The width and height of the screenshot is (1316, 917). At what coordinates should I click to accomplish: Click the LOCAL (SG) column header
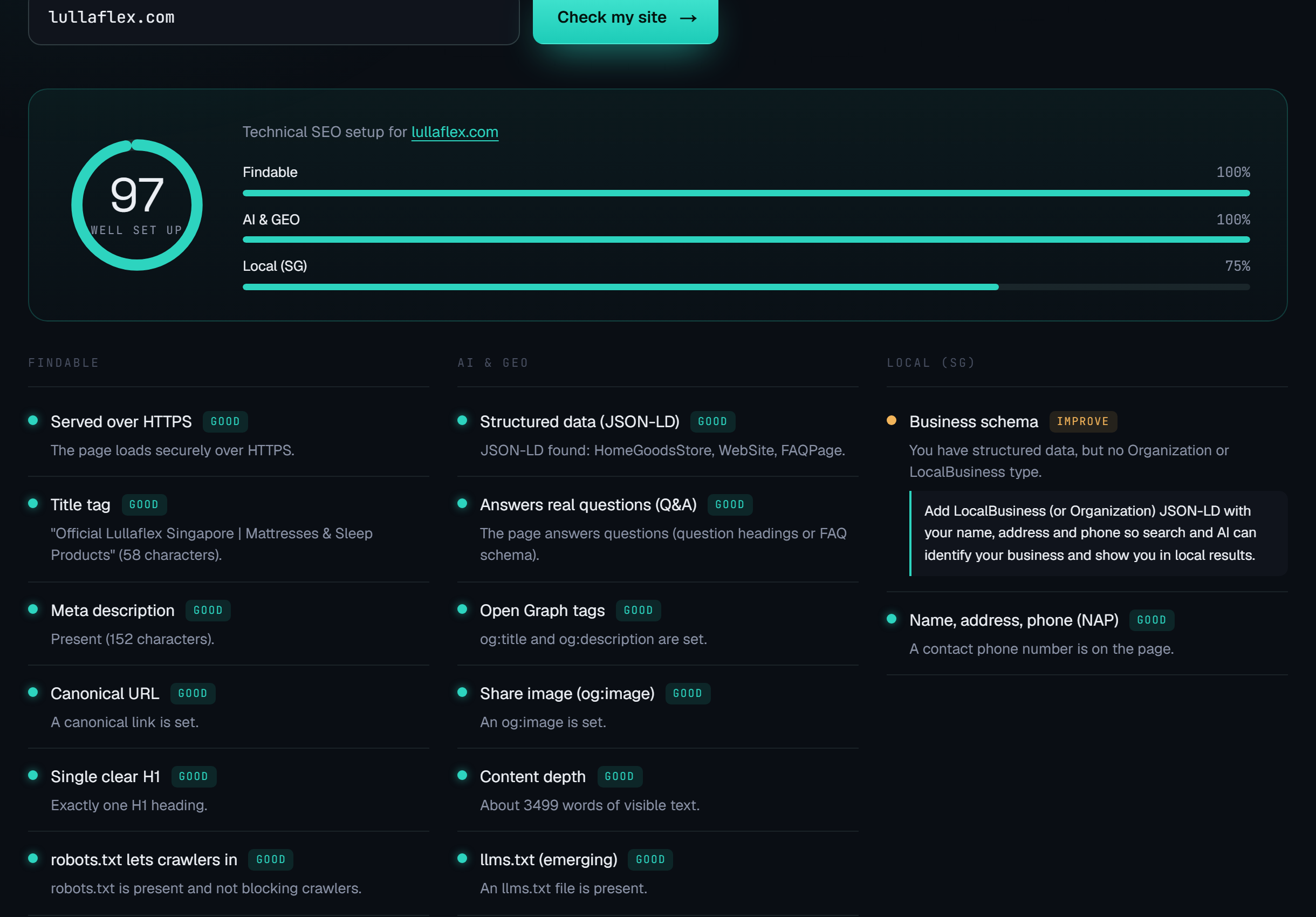coord(931,363)
